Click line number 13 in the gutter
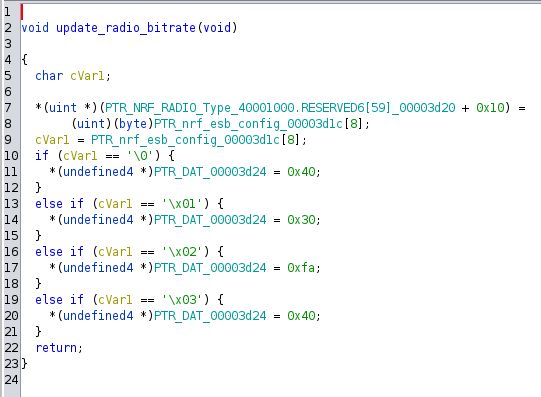This screenshot has height=397, width=541. [x=11, y=204]
